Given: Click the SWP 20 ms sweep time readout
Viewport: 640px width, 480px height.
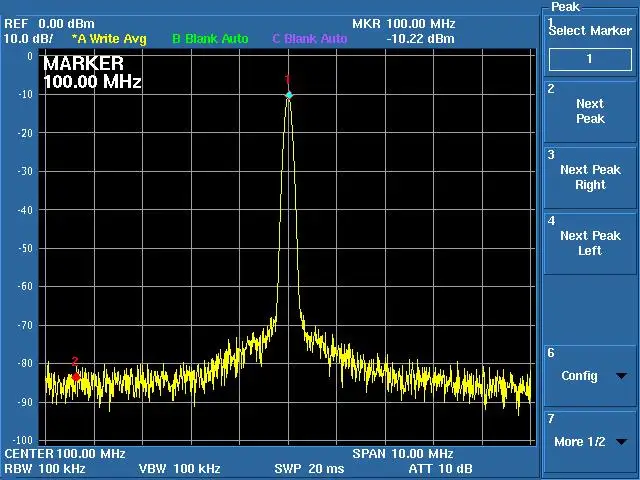Looking at the screenshot, I should pyautogui.click(x=309, y=469).
